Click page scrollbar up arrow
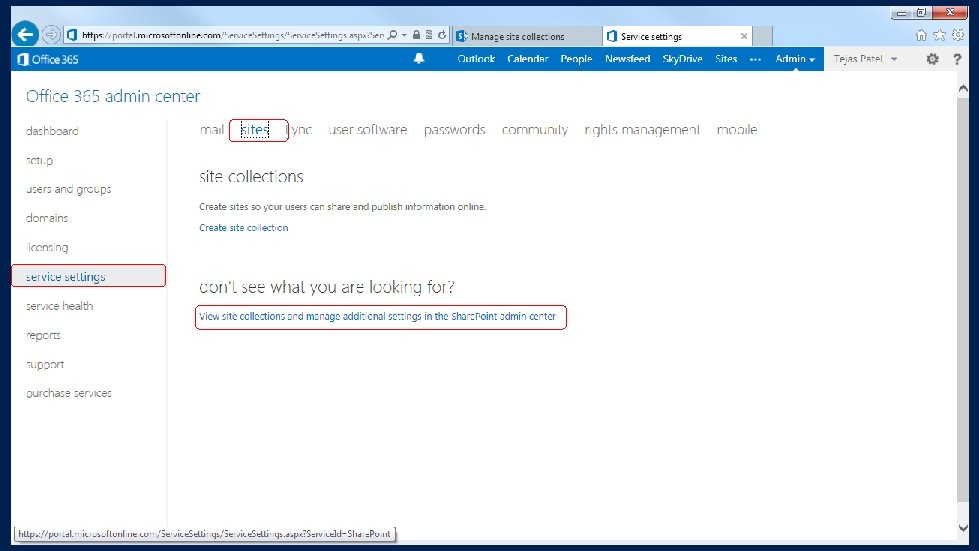 click(963, 89)
